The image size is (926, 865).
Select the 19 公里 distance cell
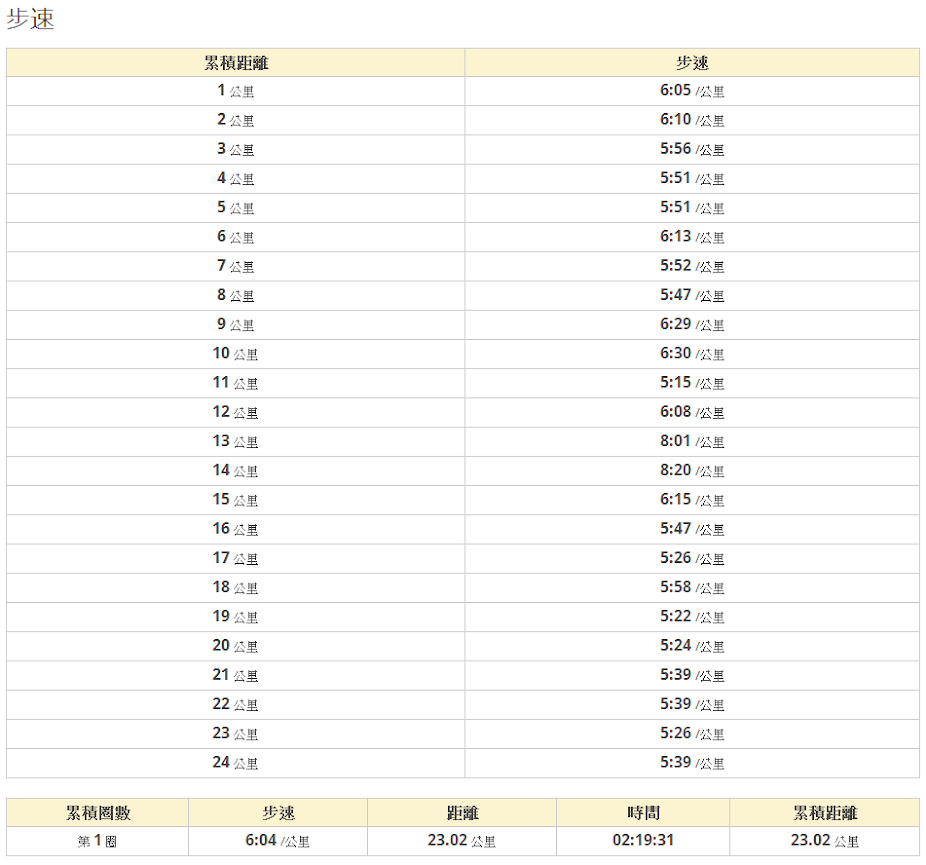point(236,617)
